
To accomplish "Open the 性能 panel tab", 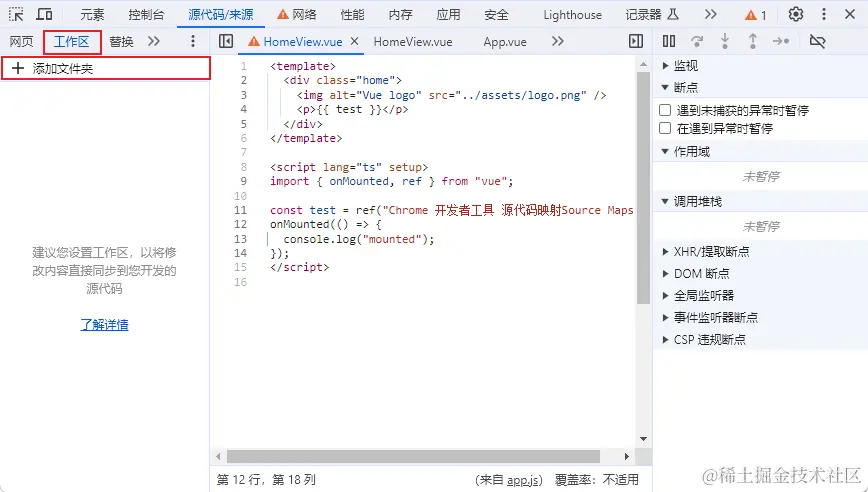I will click(353, 15).
